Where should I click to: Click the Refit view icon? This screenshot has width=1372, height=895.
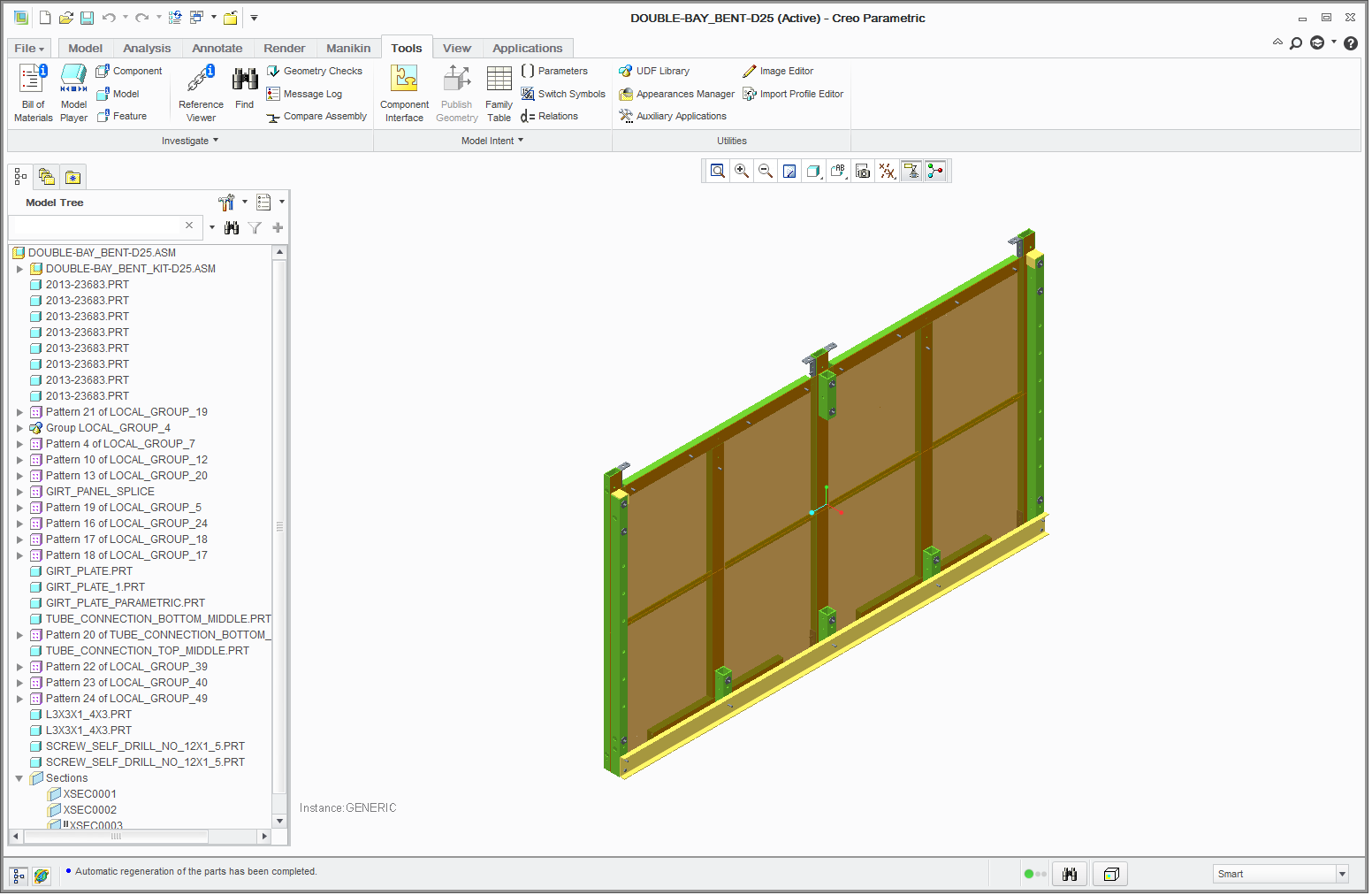click(718, 171)
